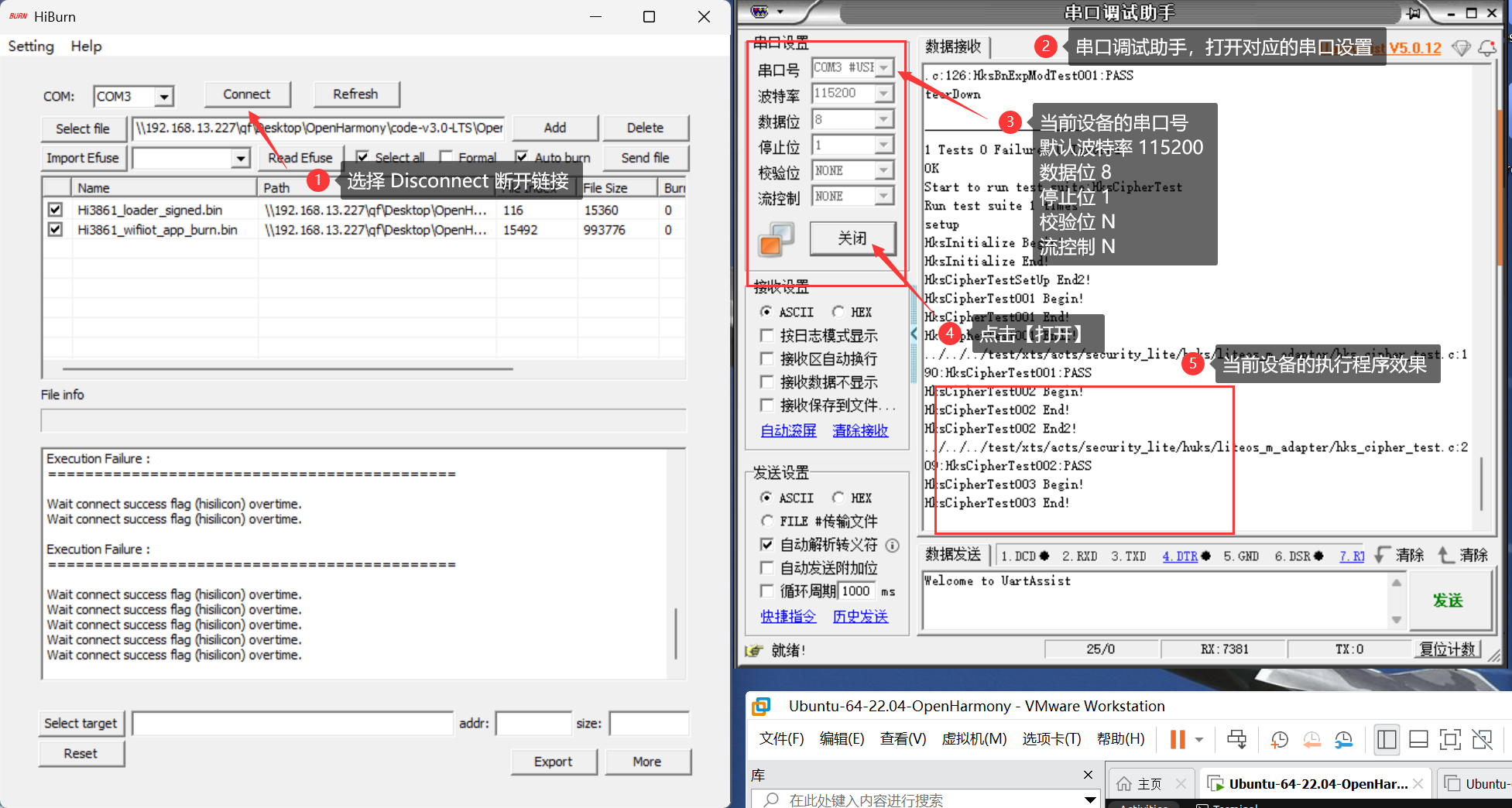Take a VM snapshot with the clock-plus icon
1512x808 pixels.
(x=1278, y=739)
